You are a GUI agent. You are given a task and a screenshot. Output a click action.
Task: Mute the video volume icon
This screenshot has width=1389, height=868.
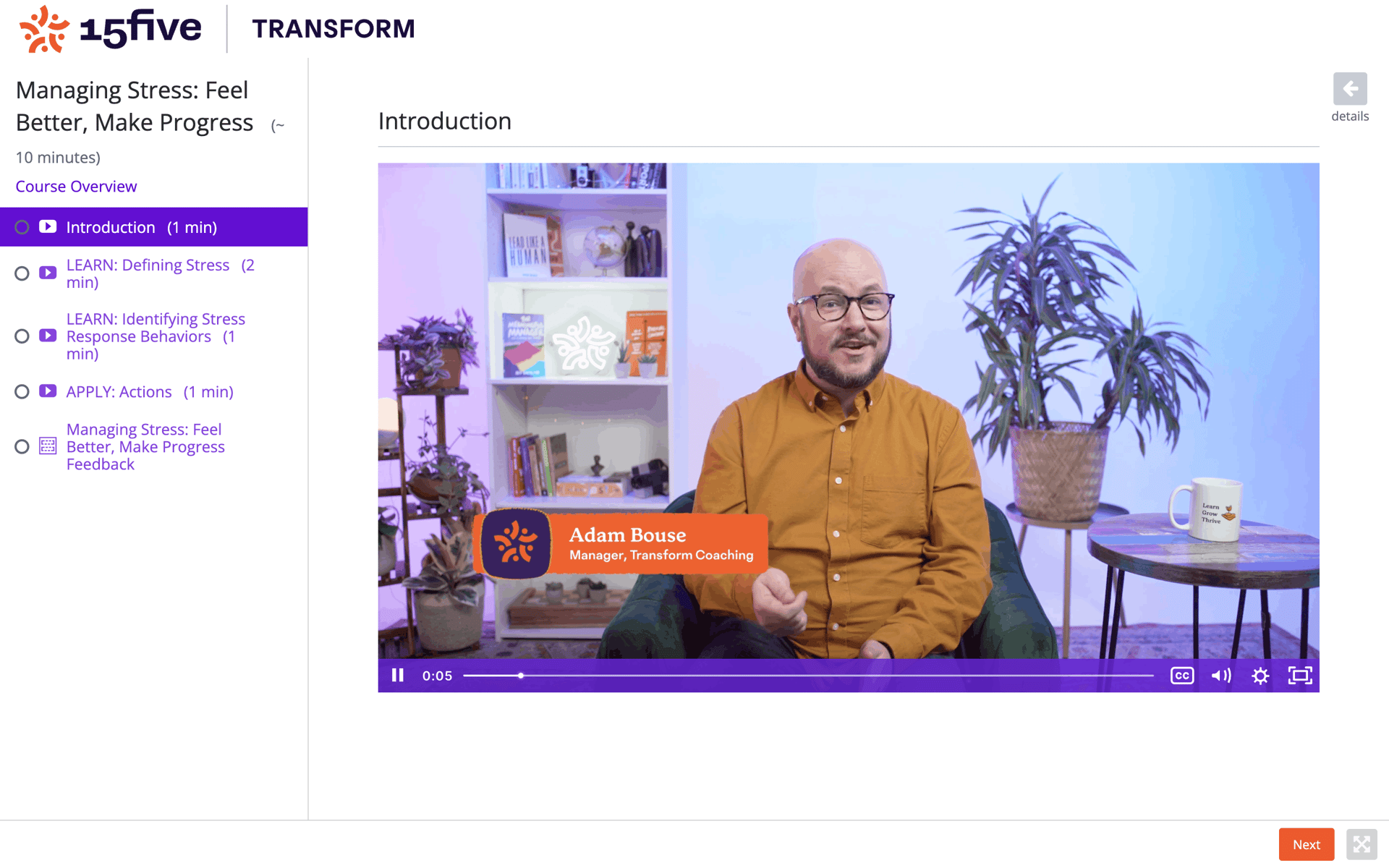pos(1221,676)
